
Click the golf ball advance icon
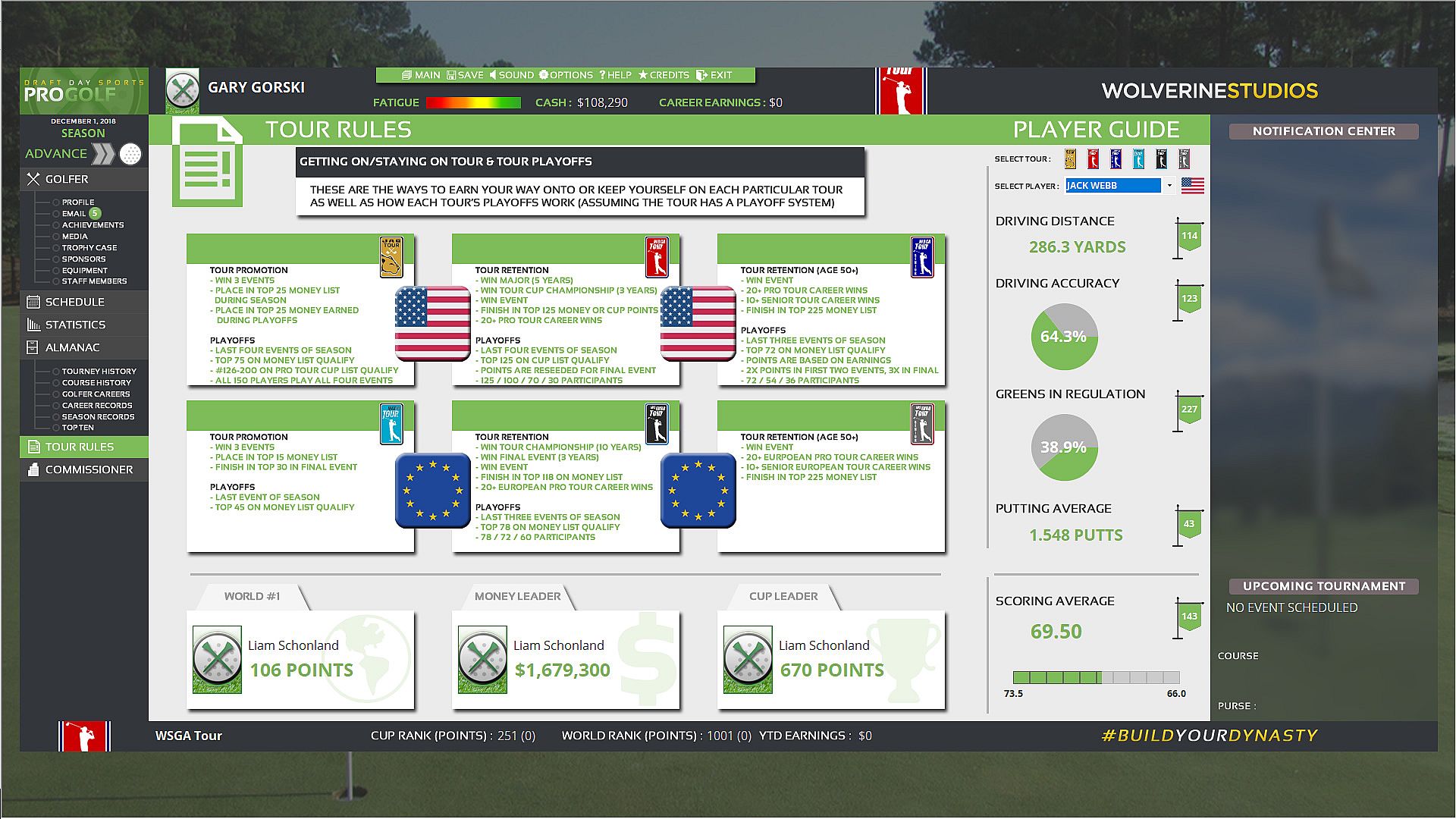coord(130,154)
